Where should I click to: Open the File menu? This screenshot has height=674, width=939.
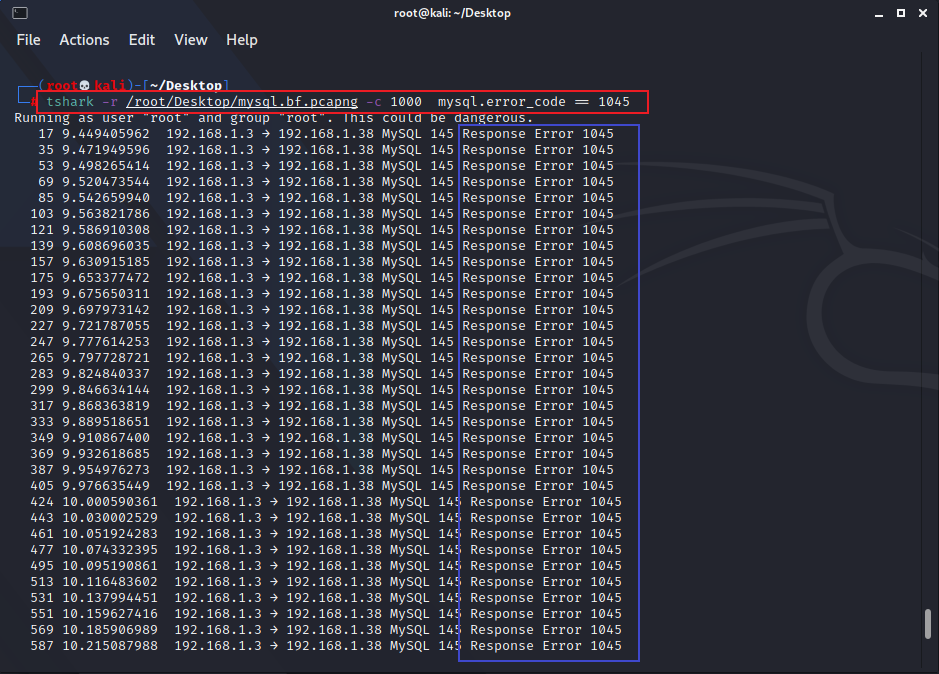click(28, 40)
